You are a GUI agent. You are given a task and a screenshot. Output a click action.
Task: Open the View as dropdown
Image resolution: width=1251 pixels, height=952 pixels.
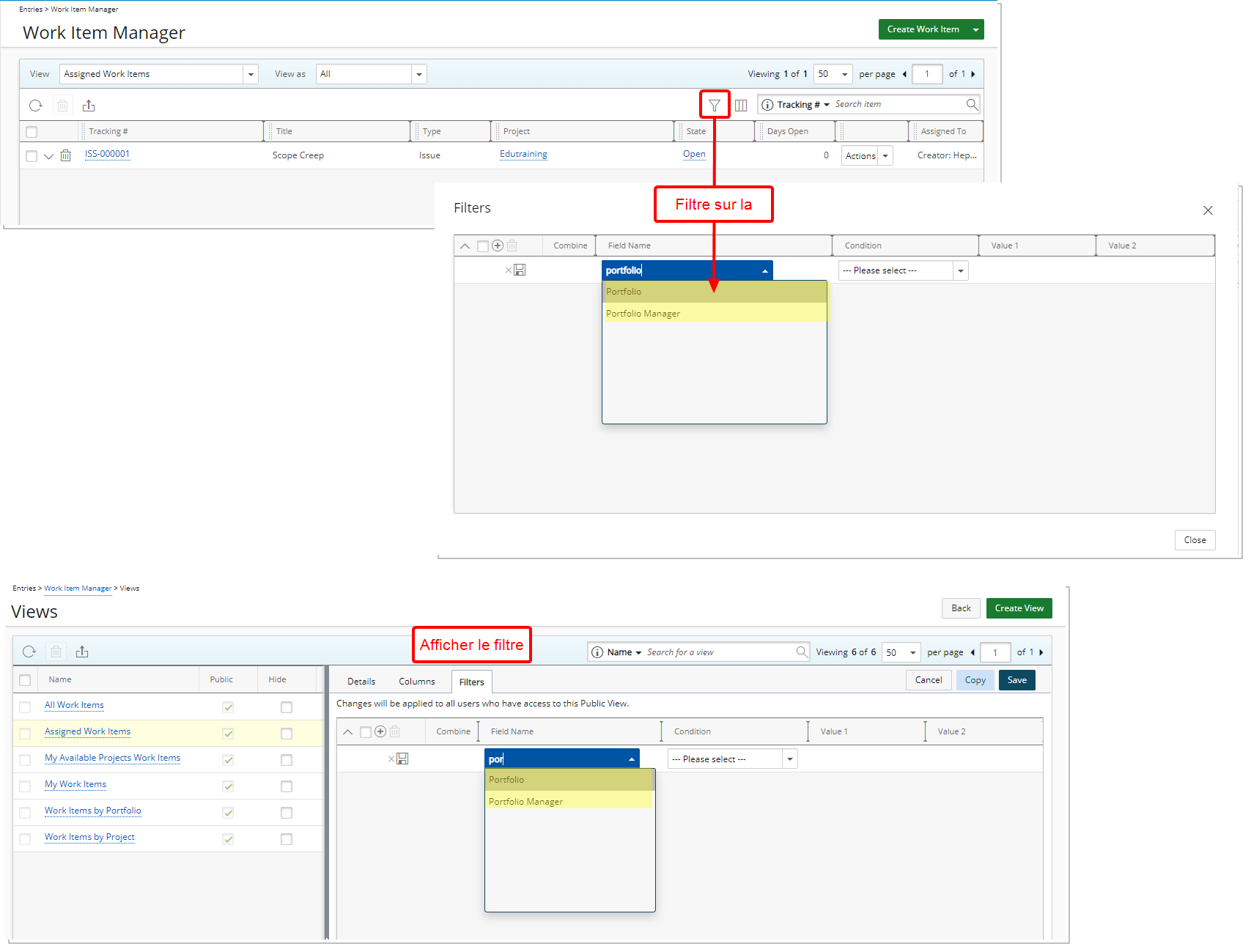pos(418,73)
